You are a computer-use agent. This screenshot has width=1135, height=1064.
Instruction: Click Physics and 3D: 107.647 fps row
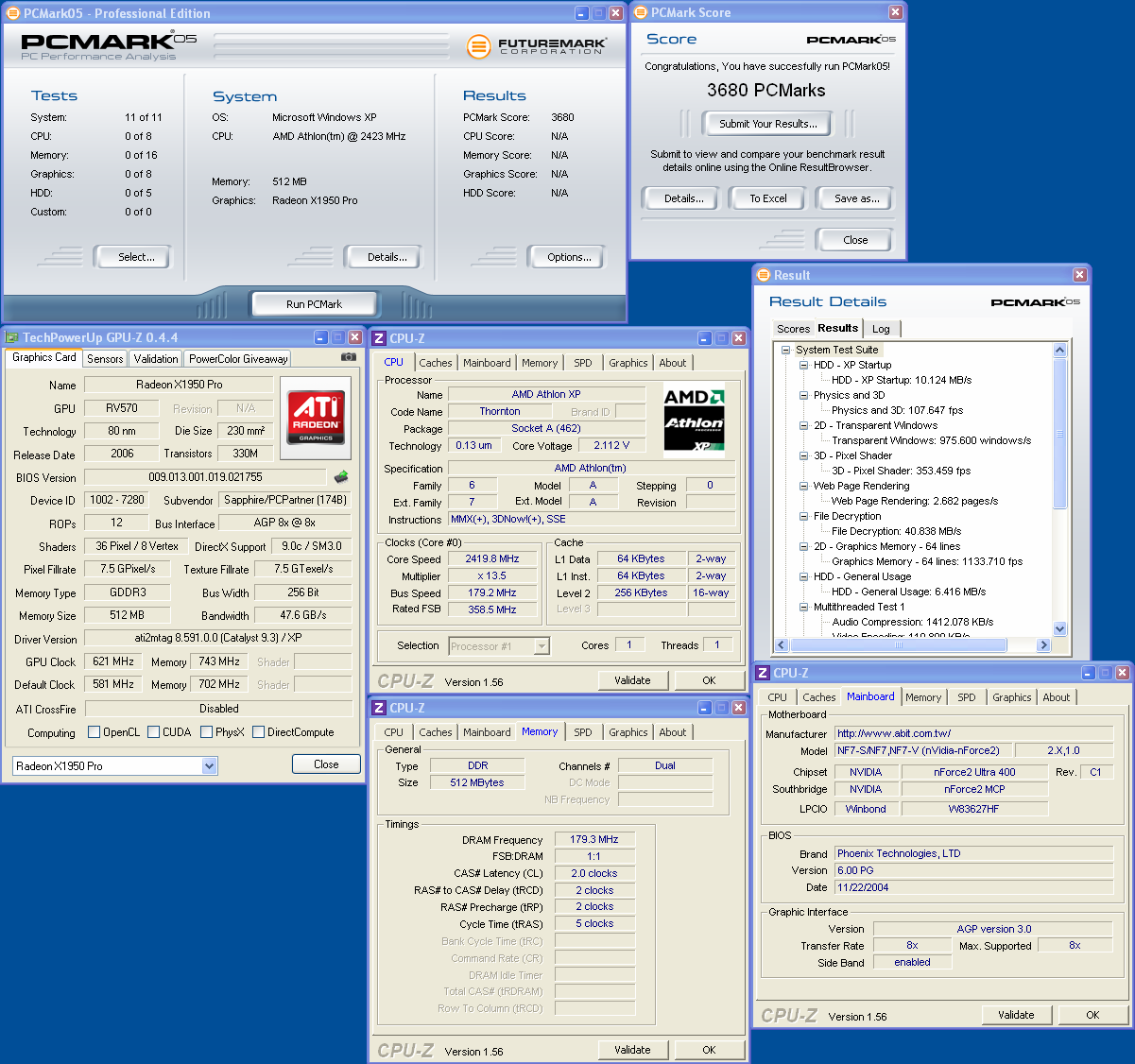click(x=897, y=410)
